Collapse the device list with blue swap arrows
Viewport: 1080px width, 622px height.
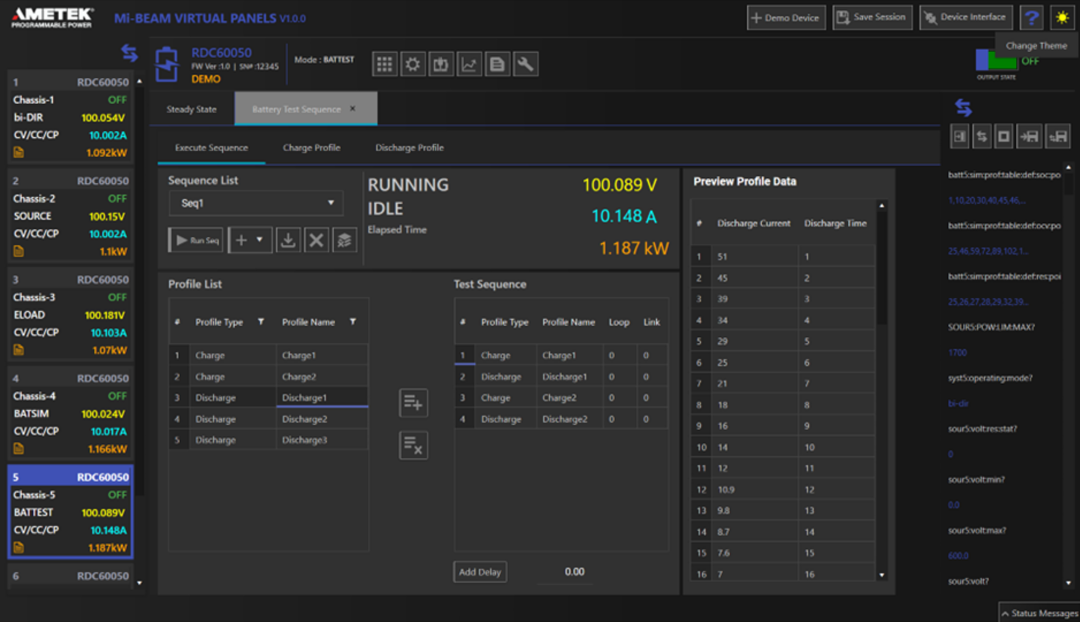(x=129, y=52)
